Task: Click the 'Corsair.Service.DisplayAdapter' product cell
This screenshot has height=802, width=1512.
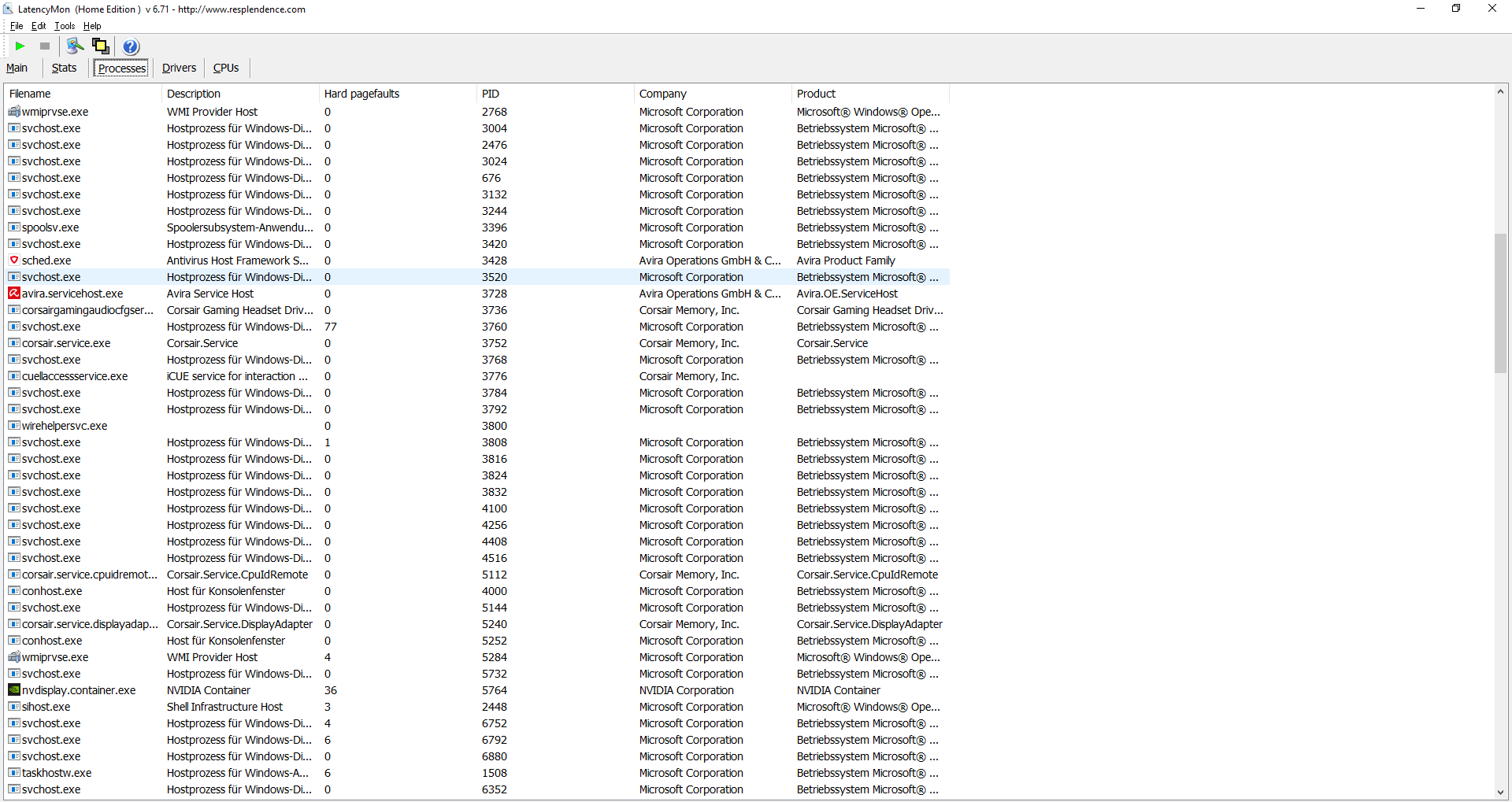Action: 869,624
